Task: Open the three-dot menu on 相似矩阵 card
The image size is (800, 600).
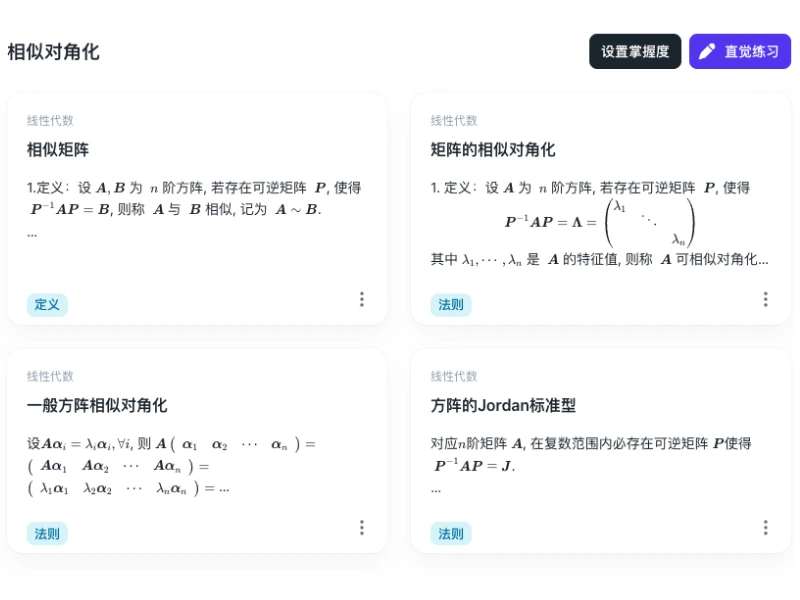Action: [x=362, y=299]
